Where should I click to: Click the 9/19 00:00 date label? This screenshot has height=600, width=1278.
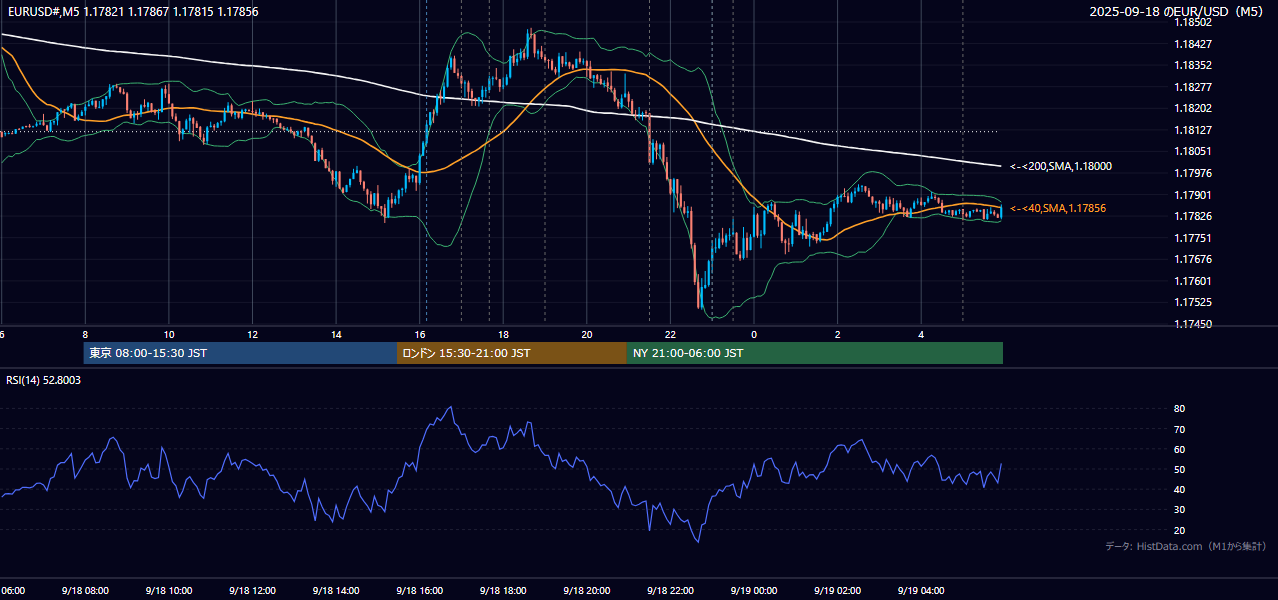pyautogui.click(x=754, y=590)
